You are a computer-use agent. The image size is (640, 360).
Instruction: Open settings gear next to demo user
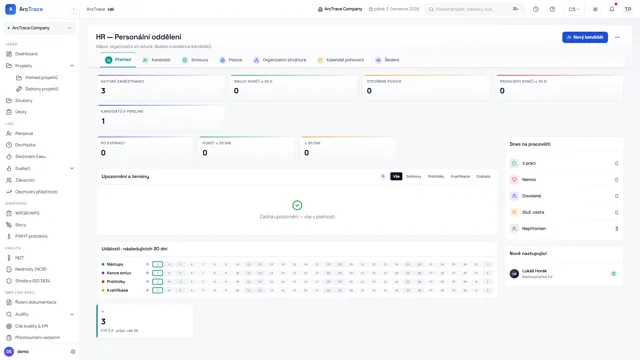73,351
